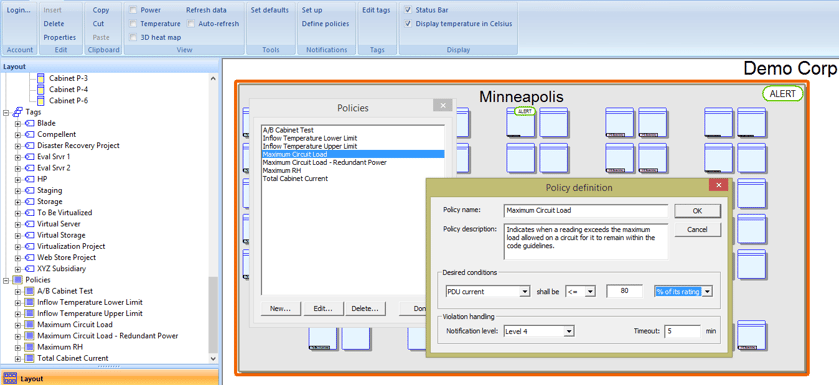Select the Maximum RH policy icon in tree
Screen dimensions: 839x385
point(29,347)
